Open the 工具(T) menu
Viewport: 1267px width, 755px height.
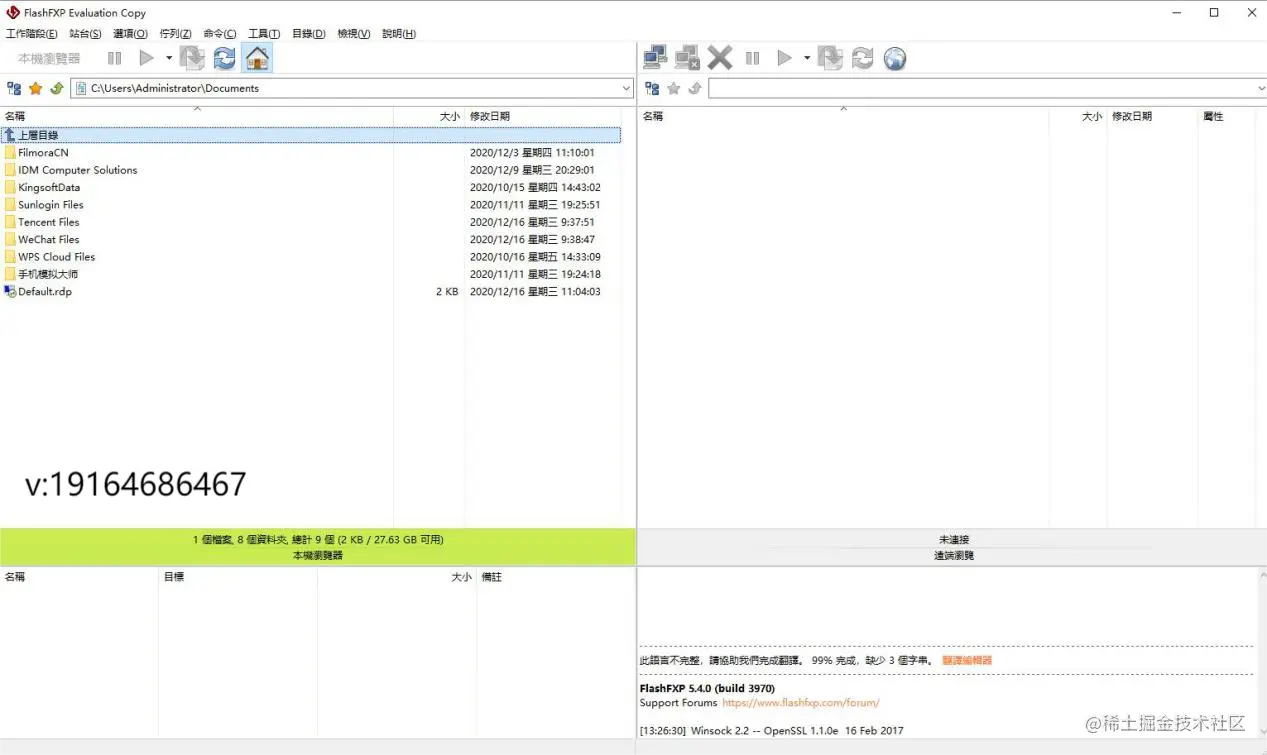tap(264, 33)
